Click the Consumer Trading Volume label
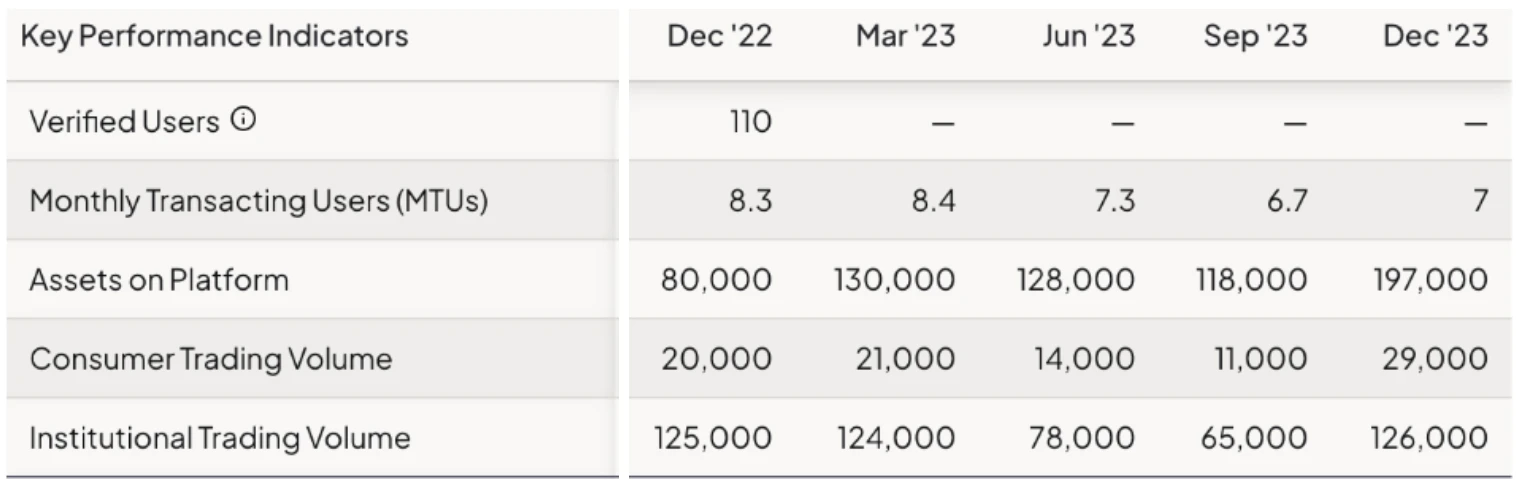 click(x=210, y=359)
